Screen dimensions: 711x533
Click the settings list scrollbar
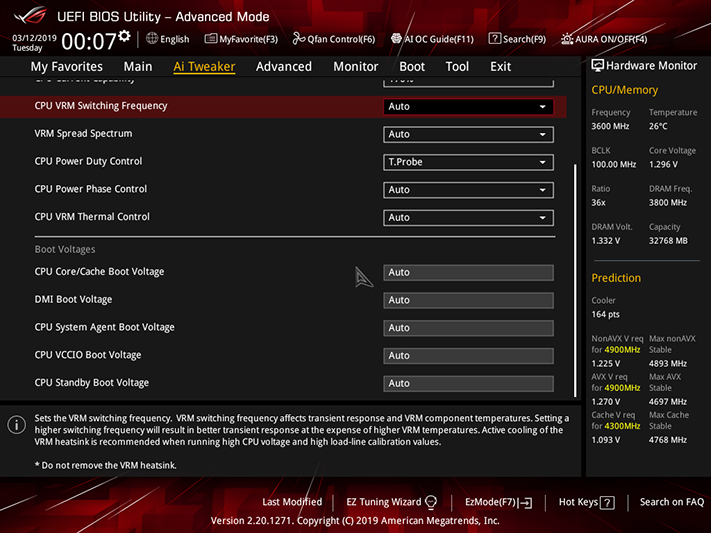pyautogui.click(x=575, y=280)
